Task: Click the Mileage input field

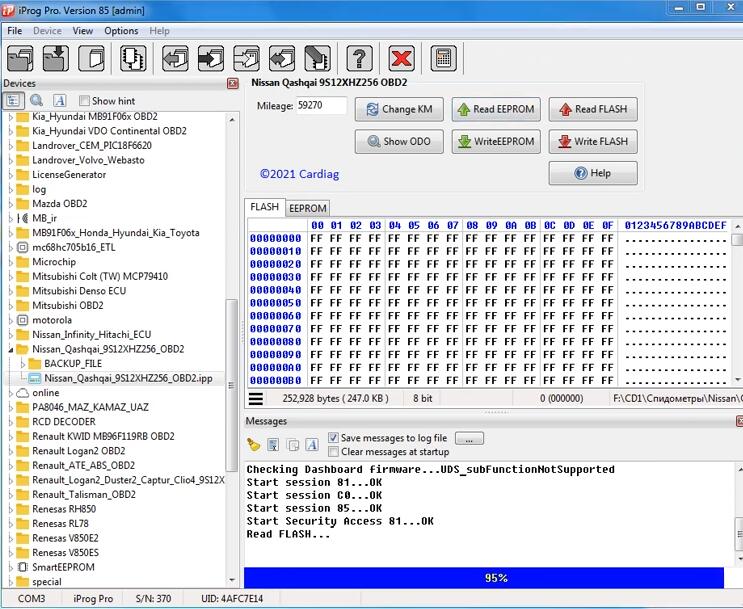Action: 321,106
